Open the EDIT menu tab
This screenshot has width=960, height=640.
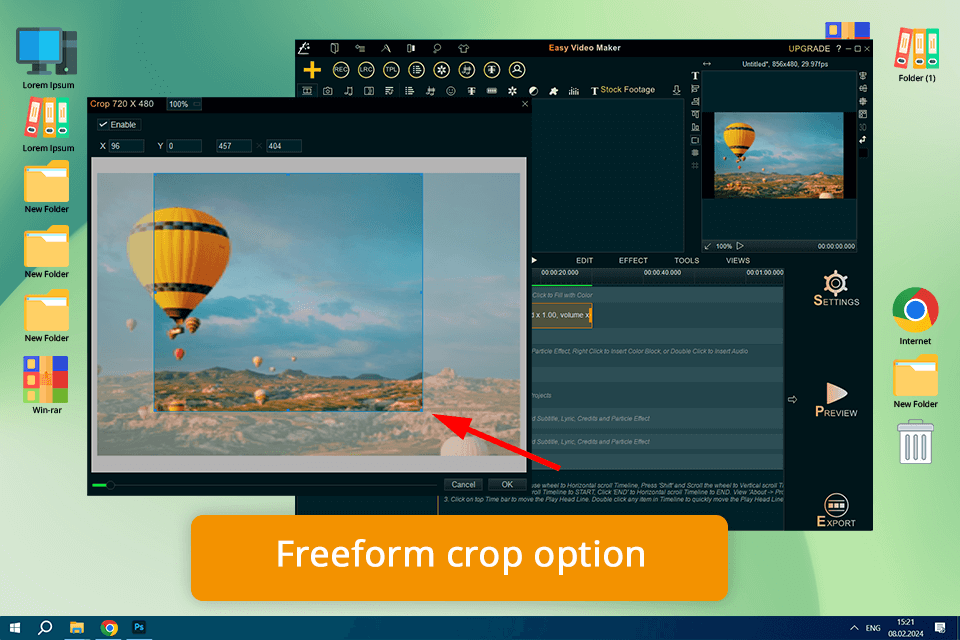point(584,260)
